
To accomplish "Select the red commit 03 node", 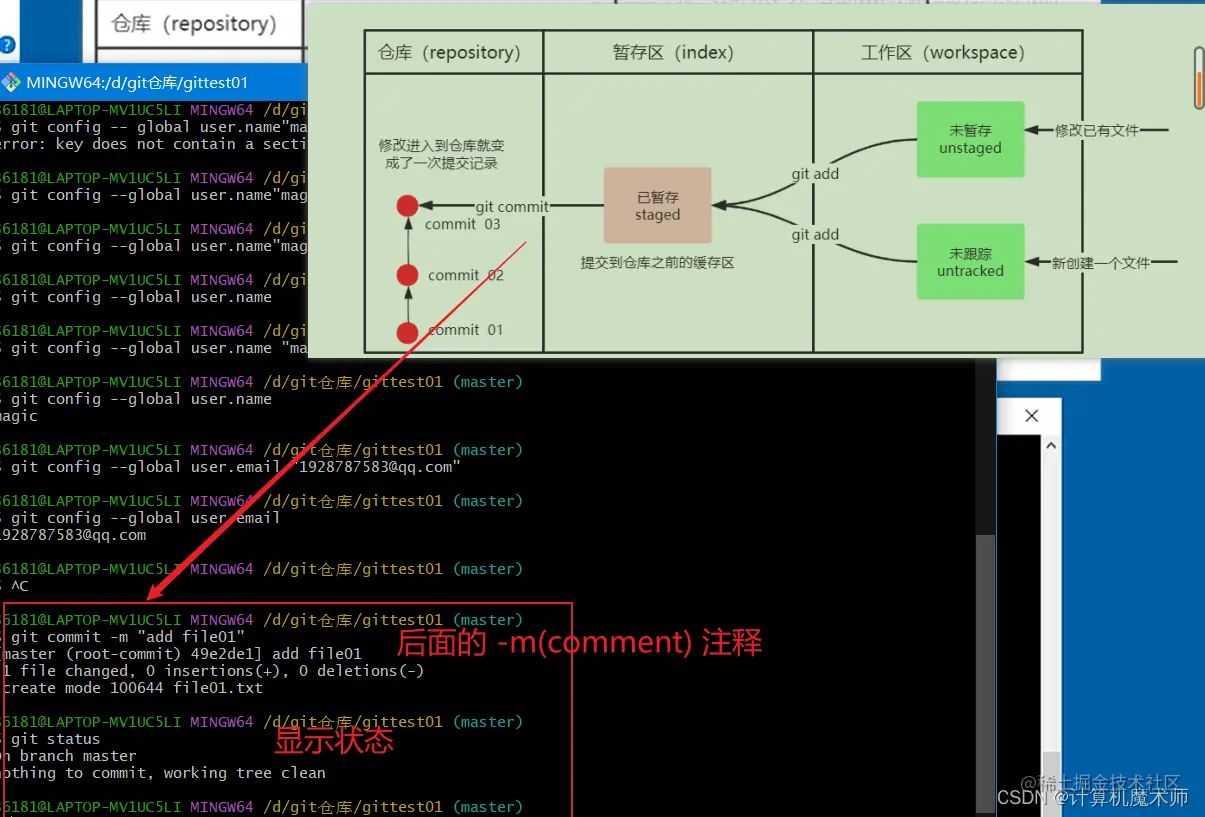I will [407, 205].
